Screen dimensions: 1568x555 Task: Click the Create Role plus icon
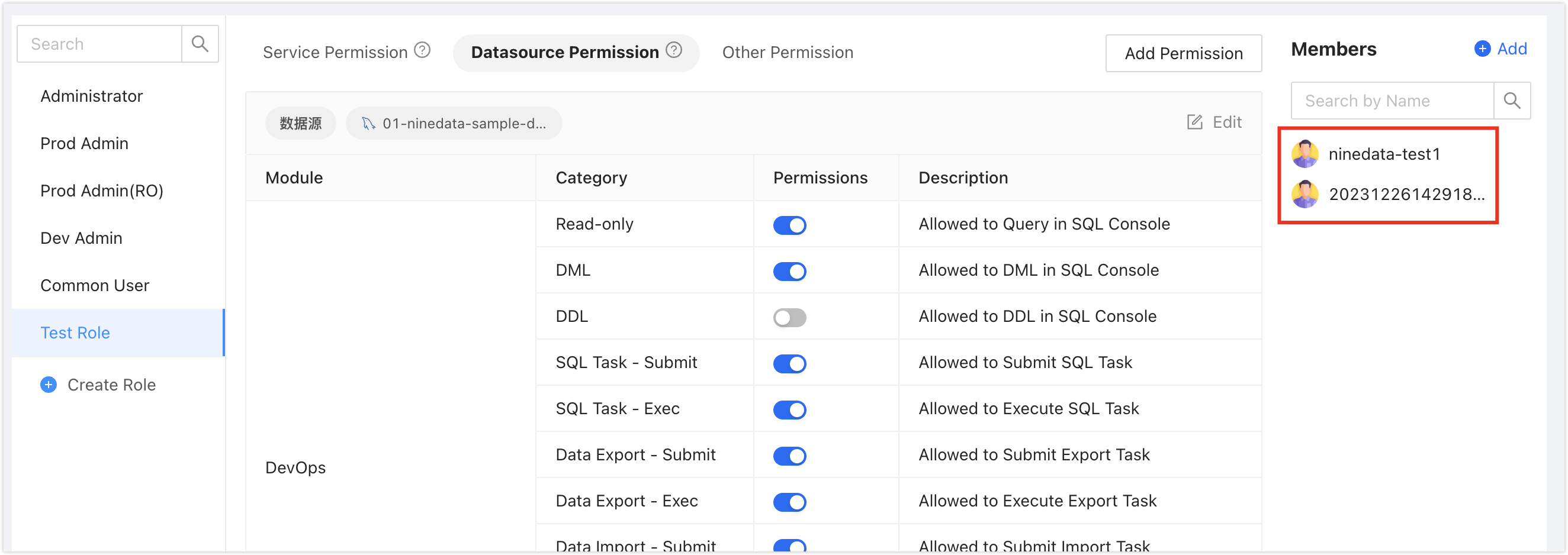[49, 385]
